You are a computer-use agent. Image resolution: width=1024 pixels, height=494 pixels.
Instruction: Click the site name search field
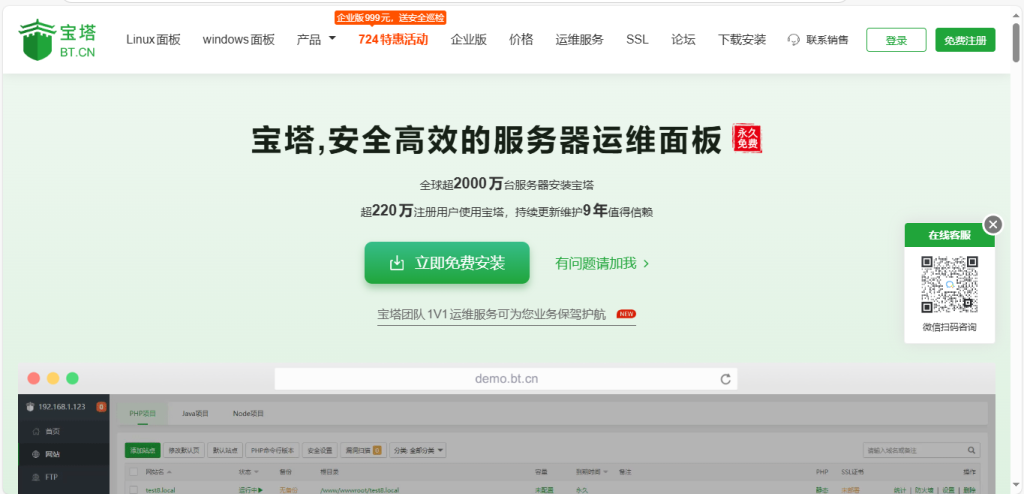(921, 450)
